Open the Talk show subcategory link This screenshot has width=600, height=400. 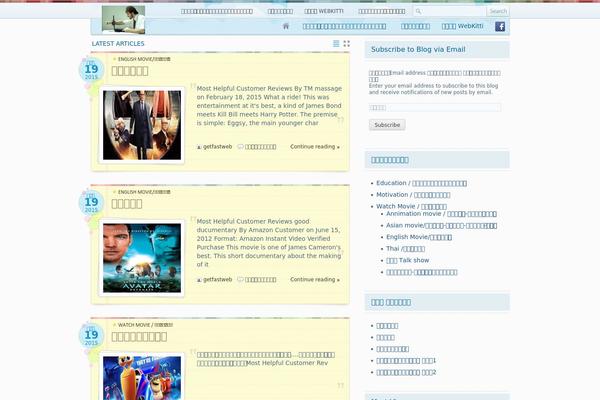(408, 260)
